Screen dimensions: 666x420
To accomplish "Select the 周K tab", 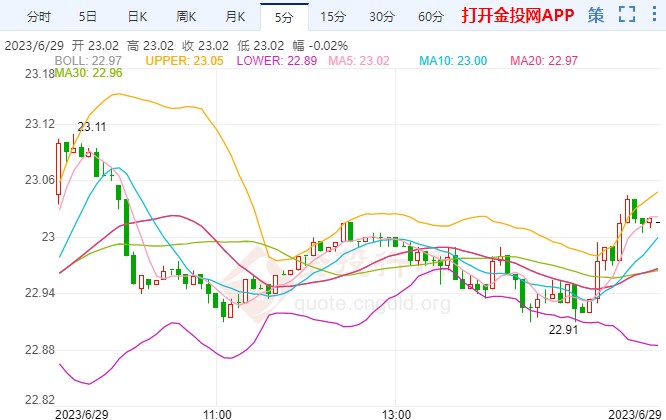I will tap(186, 17).
